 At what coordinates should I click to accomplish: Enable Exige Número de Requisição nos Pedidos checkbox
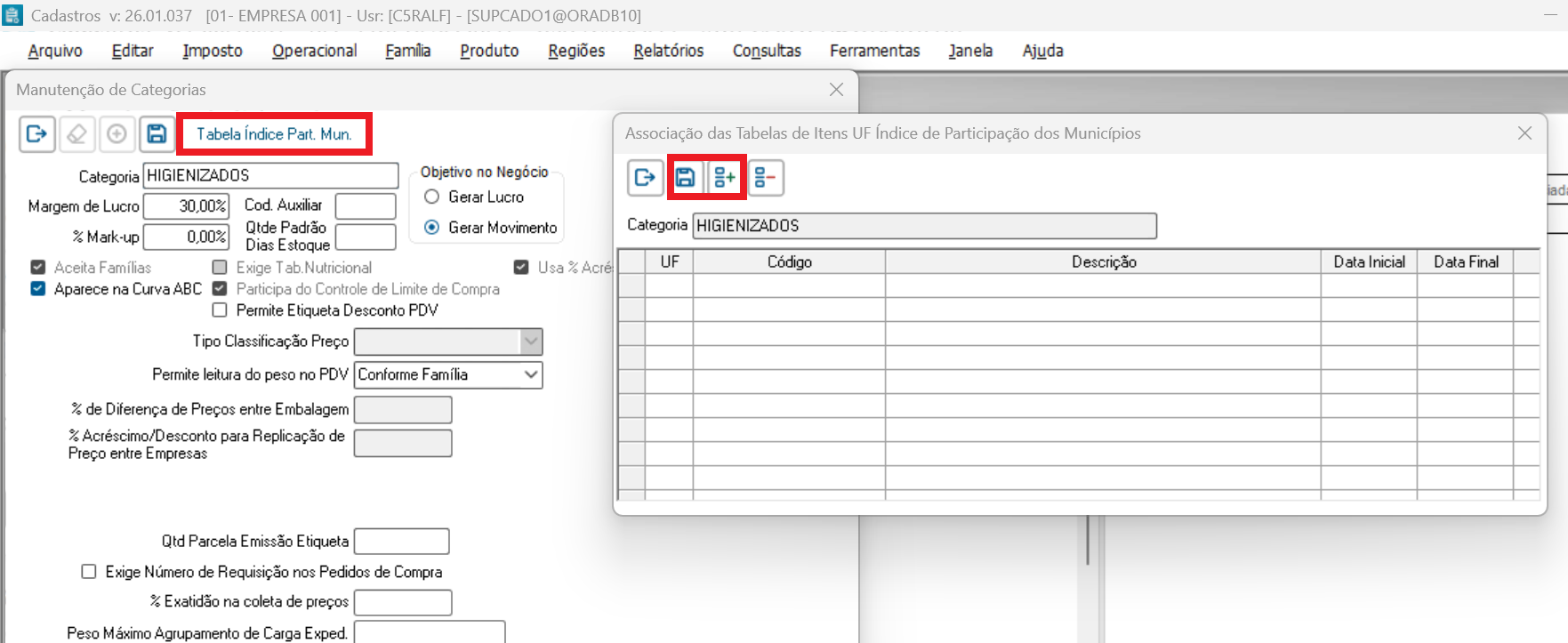[89, 572]
